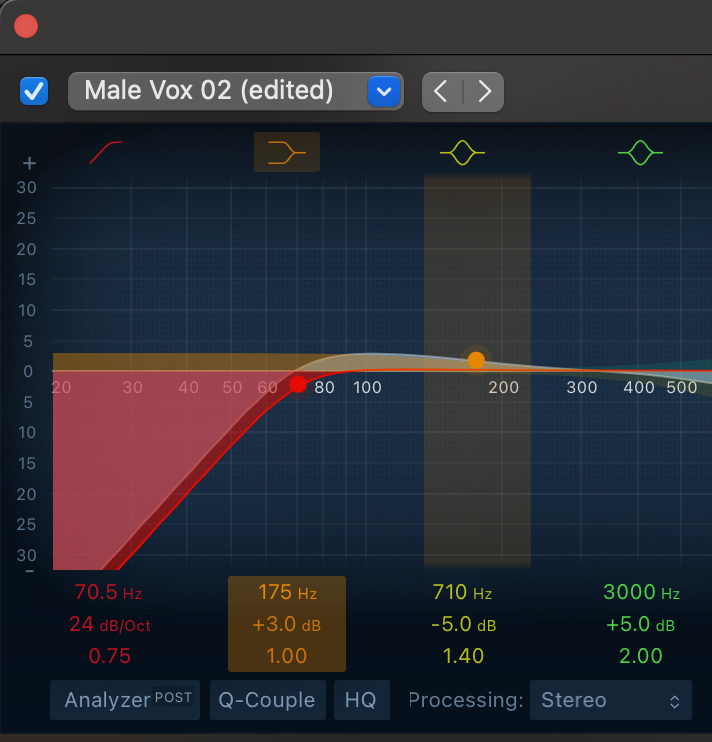The height and width of the screenshot is (742, 712).
Task: Toggle the blue plugin enable checkbox
Action: (x=34, y=91)
